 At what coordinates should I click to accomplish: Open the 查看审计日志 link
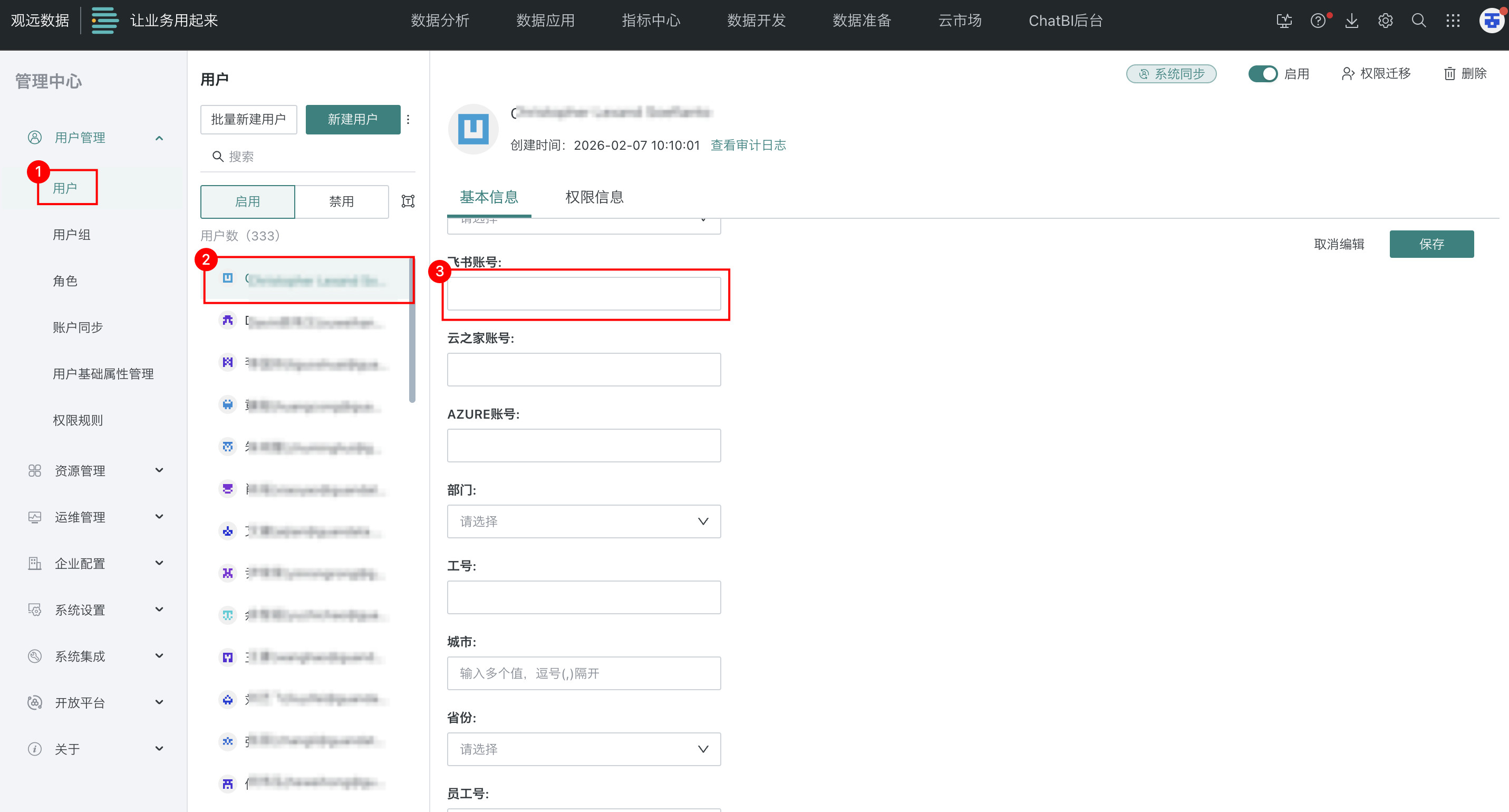748,146
